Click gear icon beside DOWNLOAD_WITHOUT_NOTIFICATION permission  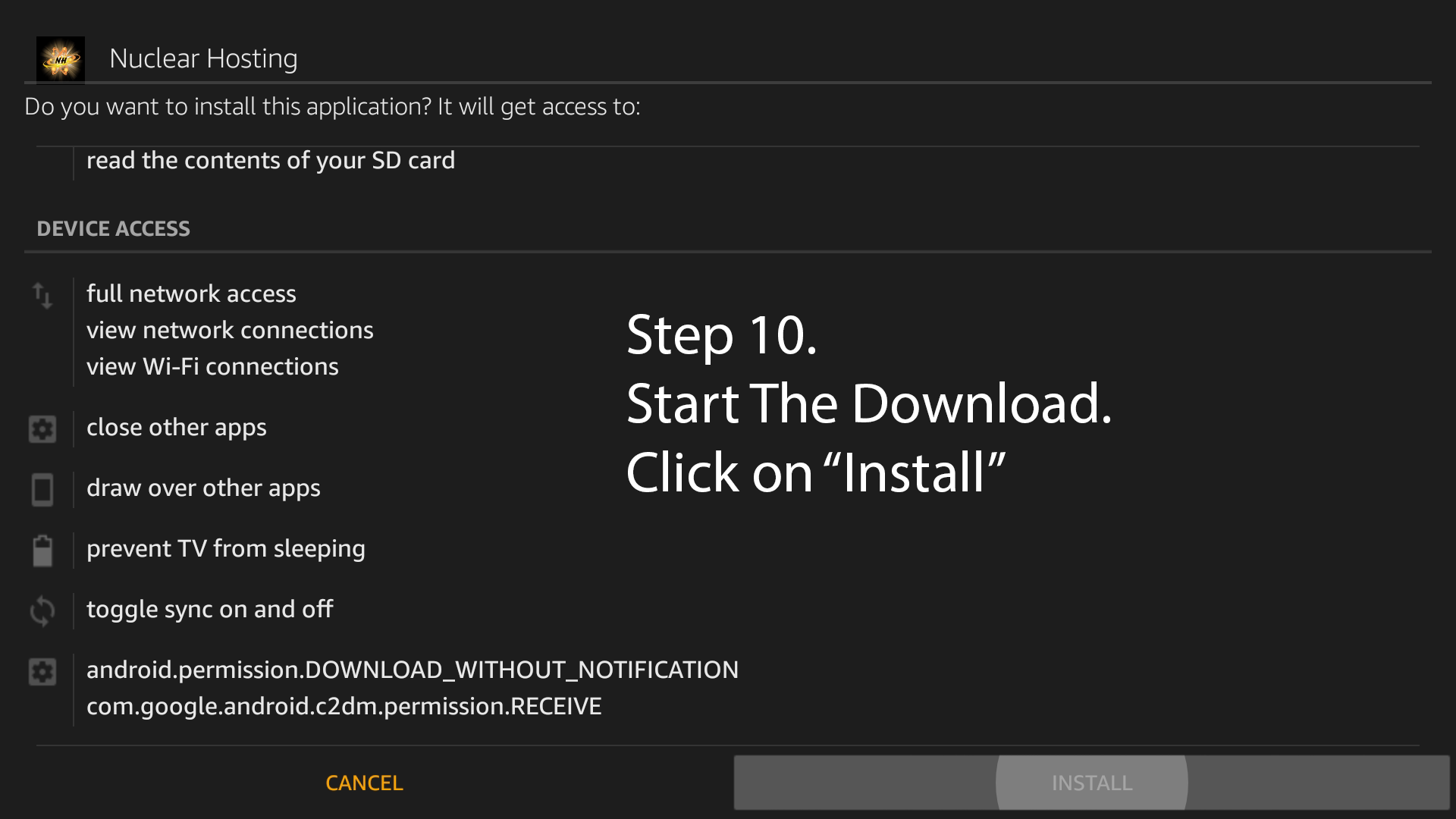42,671
